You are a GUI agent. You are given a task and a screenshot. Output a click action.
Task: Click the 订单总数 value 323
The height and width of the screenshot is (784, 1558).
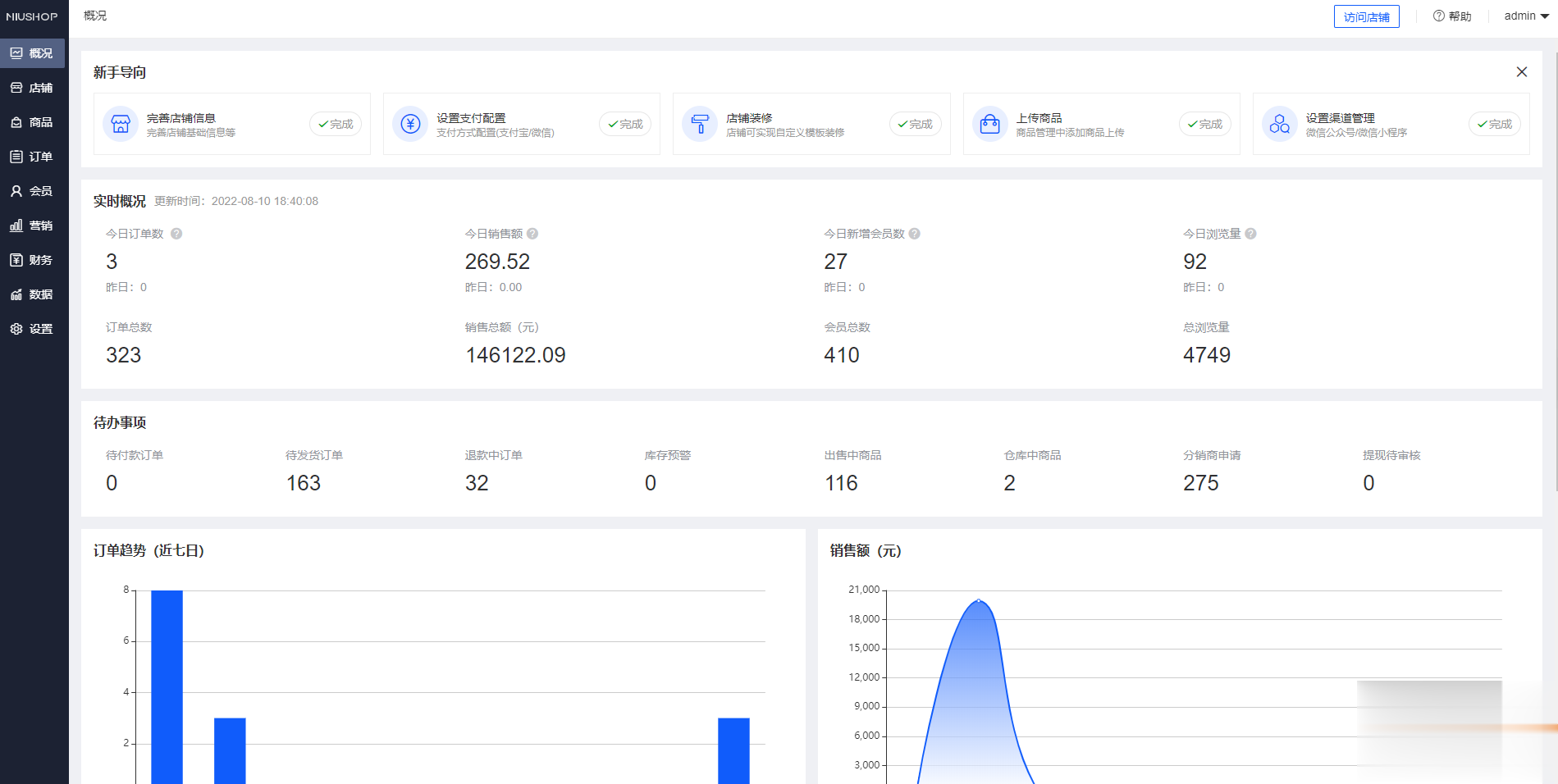[x=124, y=355]
